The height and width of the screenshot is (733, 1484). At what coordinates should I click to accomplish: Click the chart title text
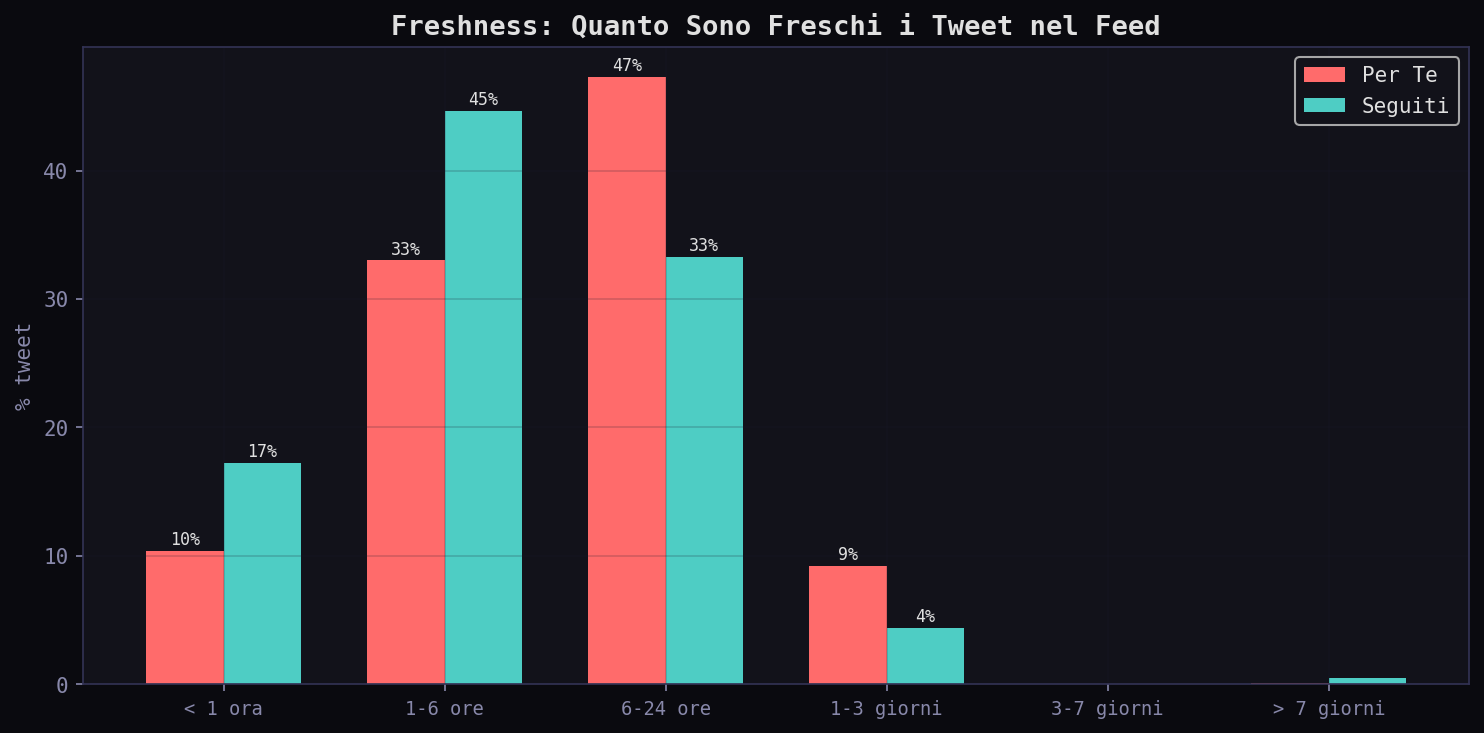coord(775,26)
